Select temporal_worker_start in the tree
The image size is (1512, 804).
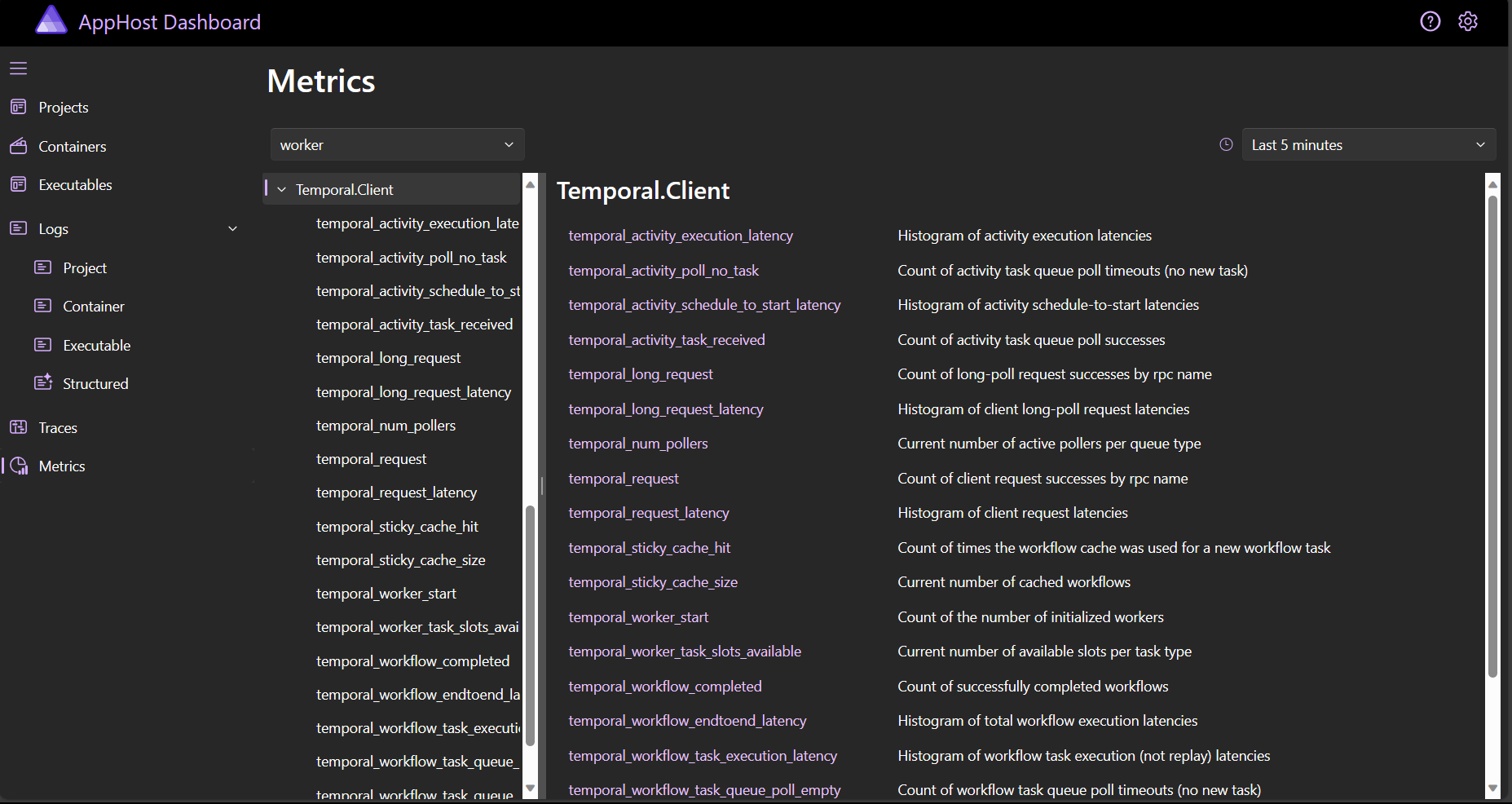[386, 594]
